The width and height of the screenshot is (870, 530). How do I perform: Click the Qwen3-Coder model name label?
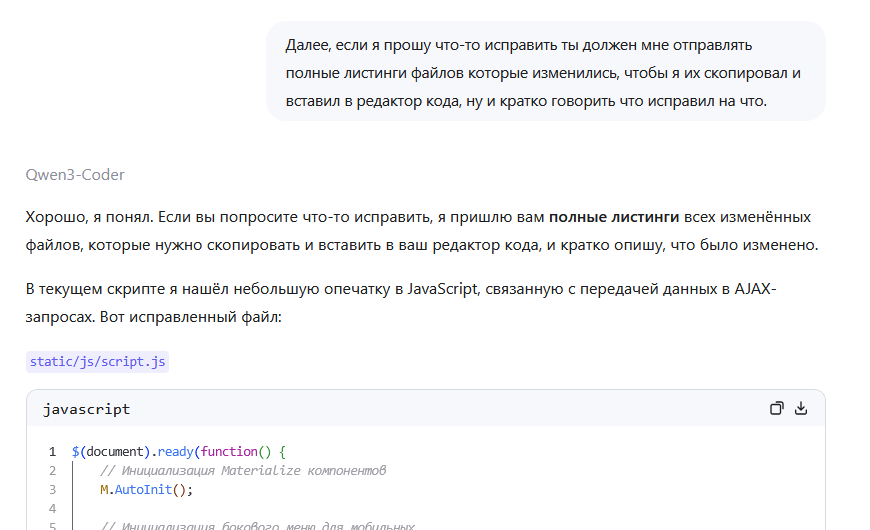75,174
